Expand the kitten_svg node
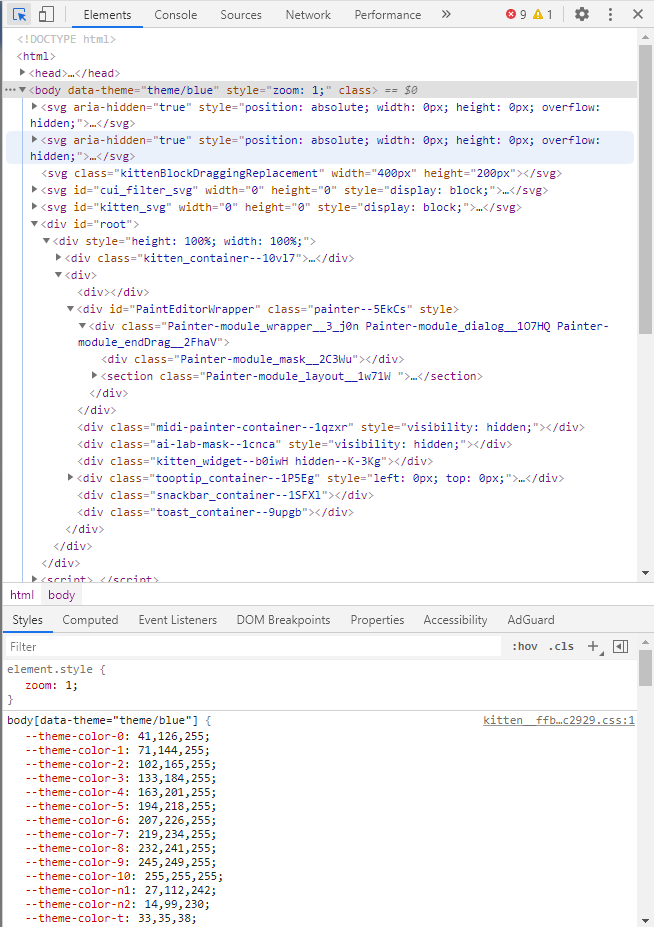Screen dimensions: 654x927 pos(34,207)
